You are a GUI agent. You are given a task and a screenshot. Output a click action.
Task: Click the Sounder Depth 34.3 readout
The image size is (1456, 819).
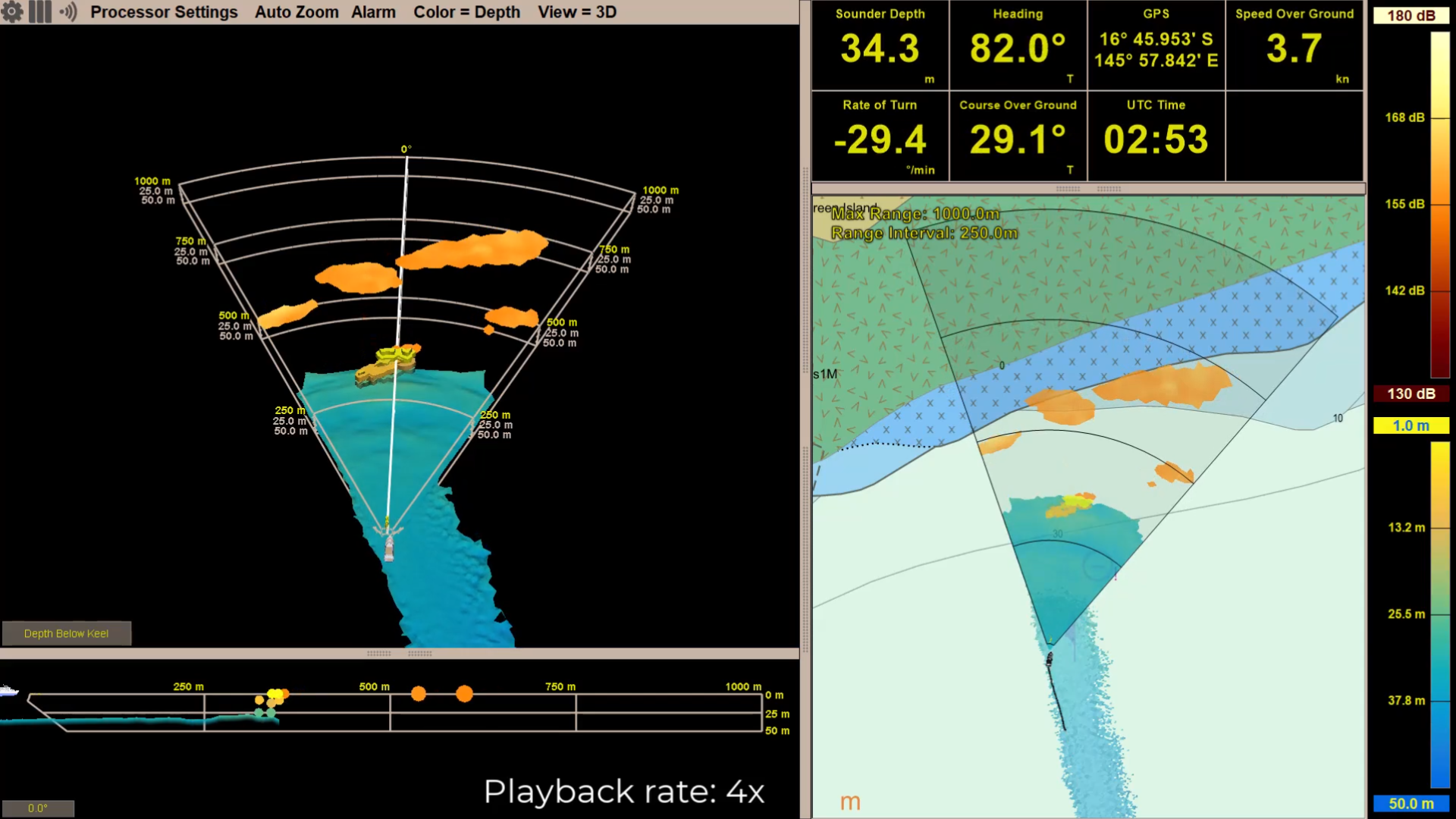click(880, 46)
